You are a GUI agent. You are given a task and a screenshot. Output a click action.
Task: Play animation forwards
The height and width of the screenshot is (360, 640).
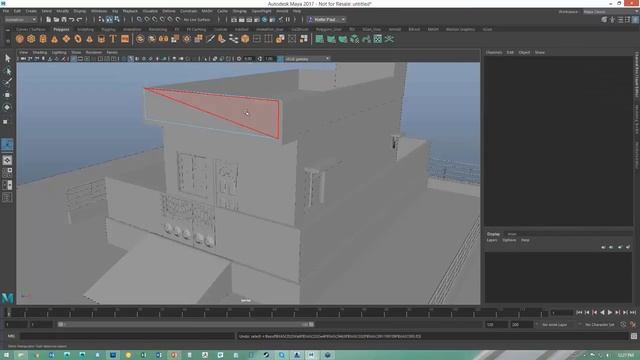(x=610, y=312)
